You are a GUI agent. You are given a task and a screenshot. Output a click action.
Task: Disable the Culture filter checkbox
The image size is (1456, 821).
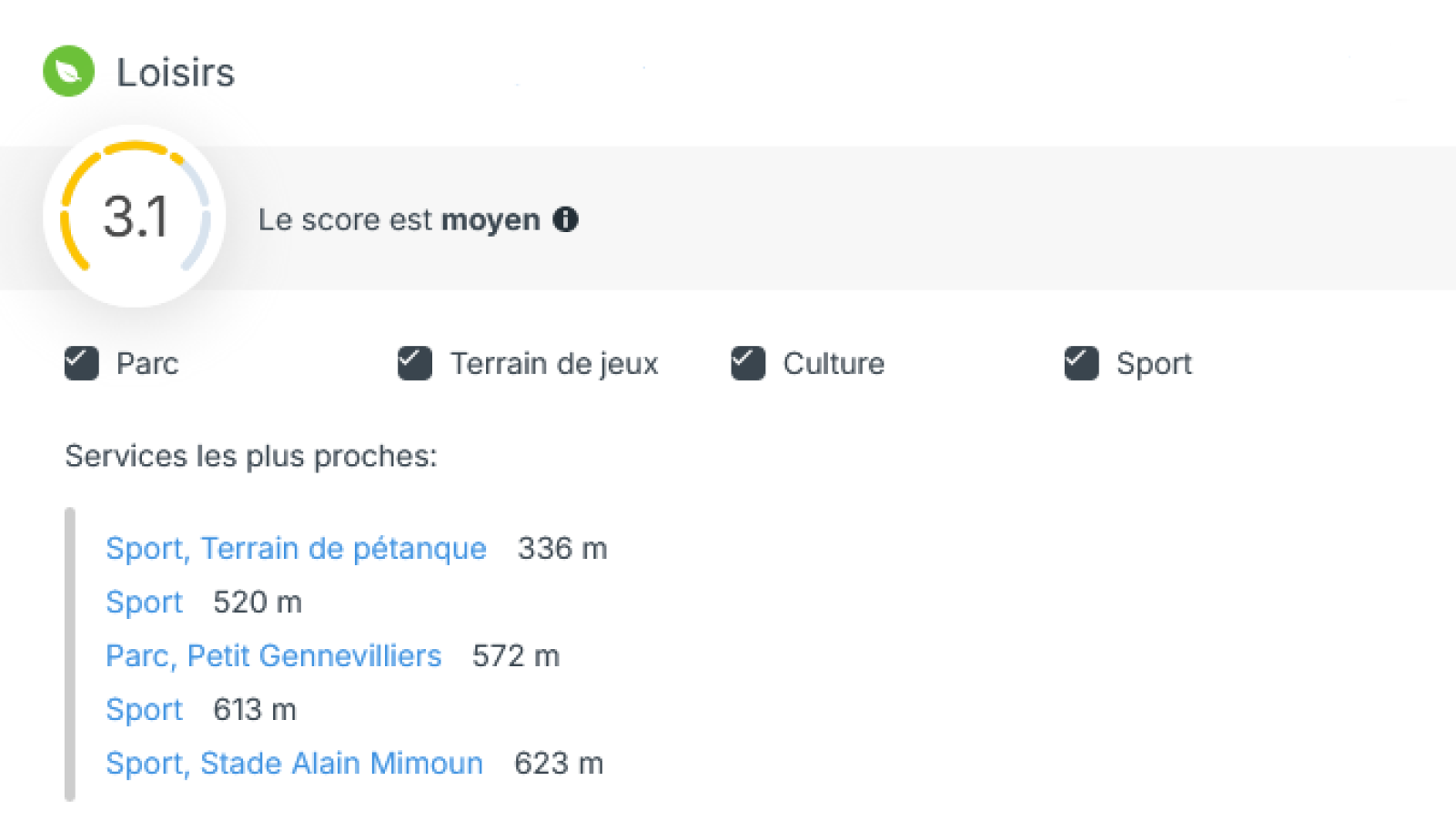(748, 363)
